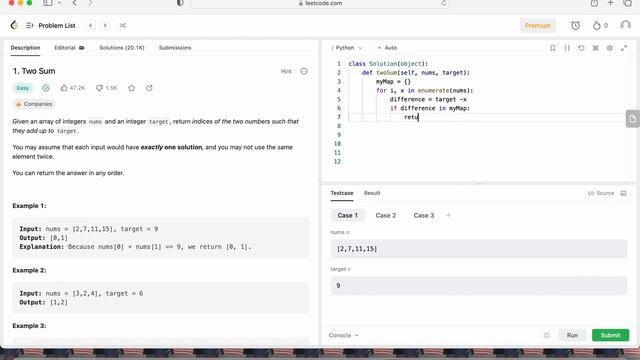Switch to the Description tab

click(25, 48)
